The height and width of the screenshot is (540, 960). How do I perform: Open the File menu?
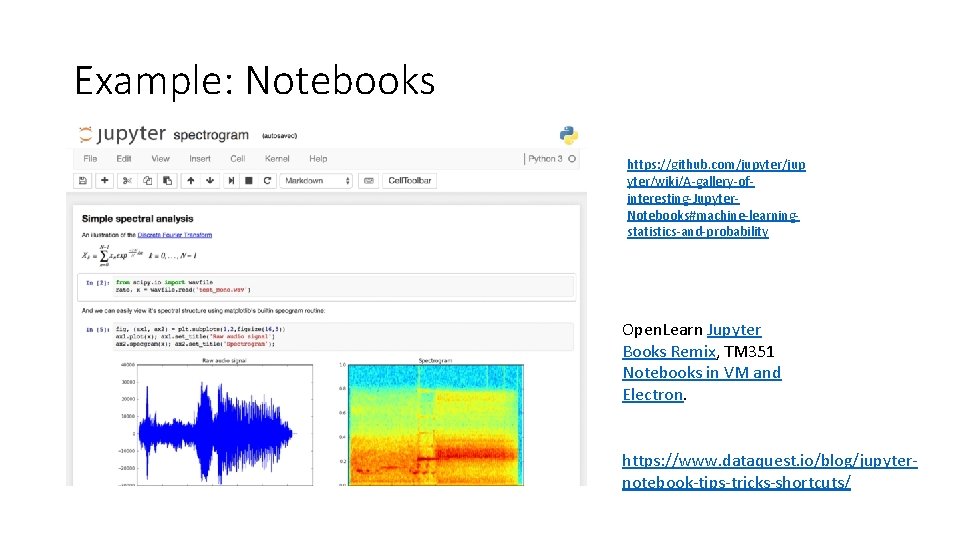pyautogui.click(x=90, y=159)
